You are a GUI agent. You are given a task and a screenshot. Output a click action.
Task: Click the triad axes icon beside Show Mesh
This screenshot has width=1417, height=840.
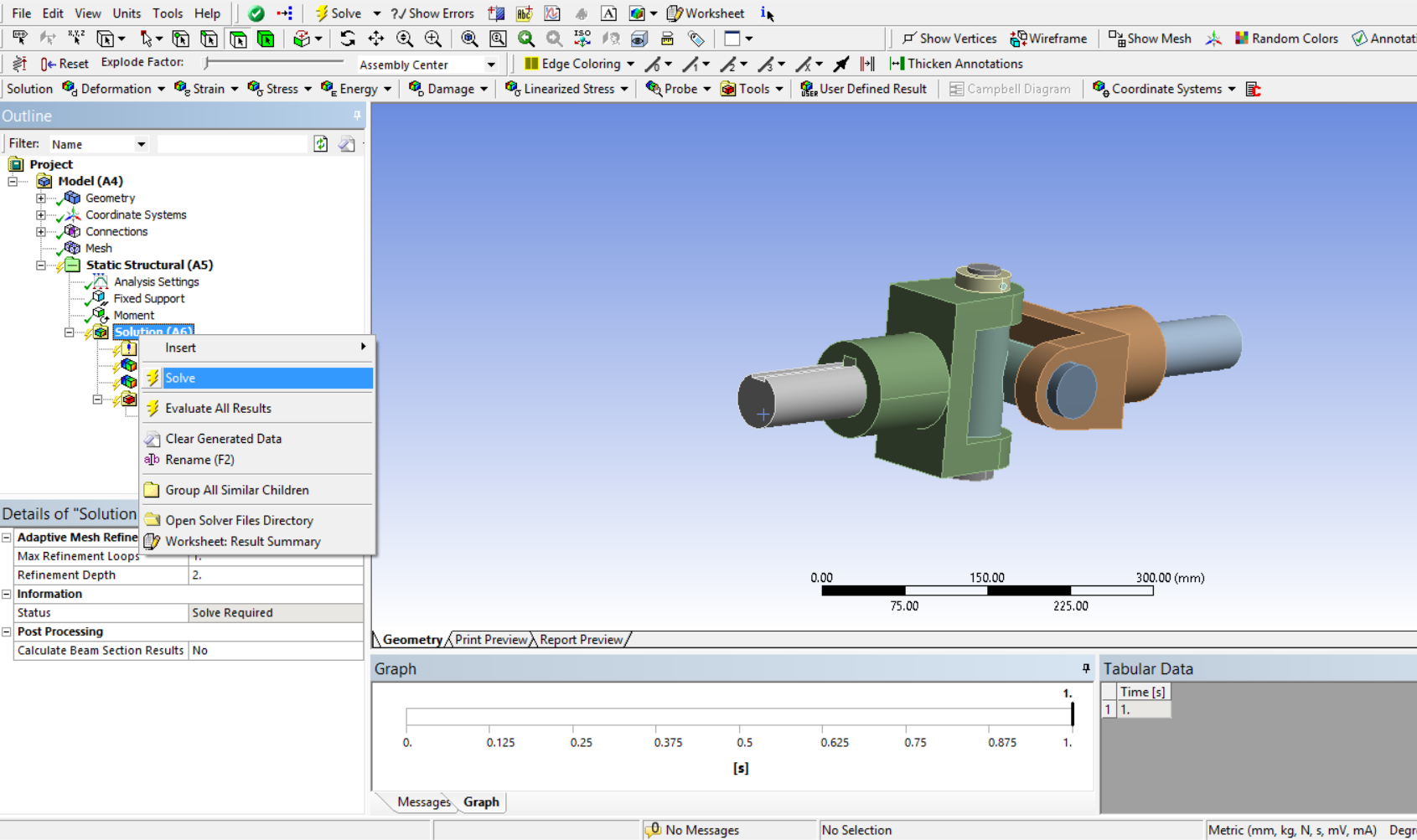1213,39
